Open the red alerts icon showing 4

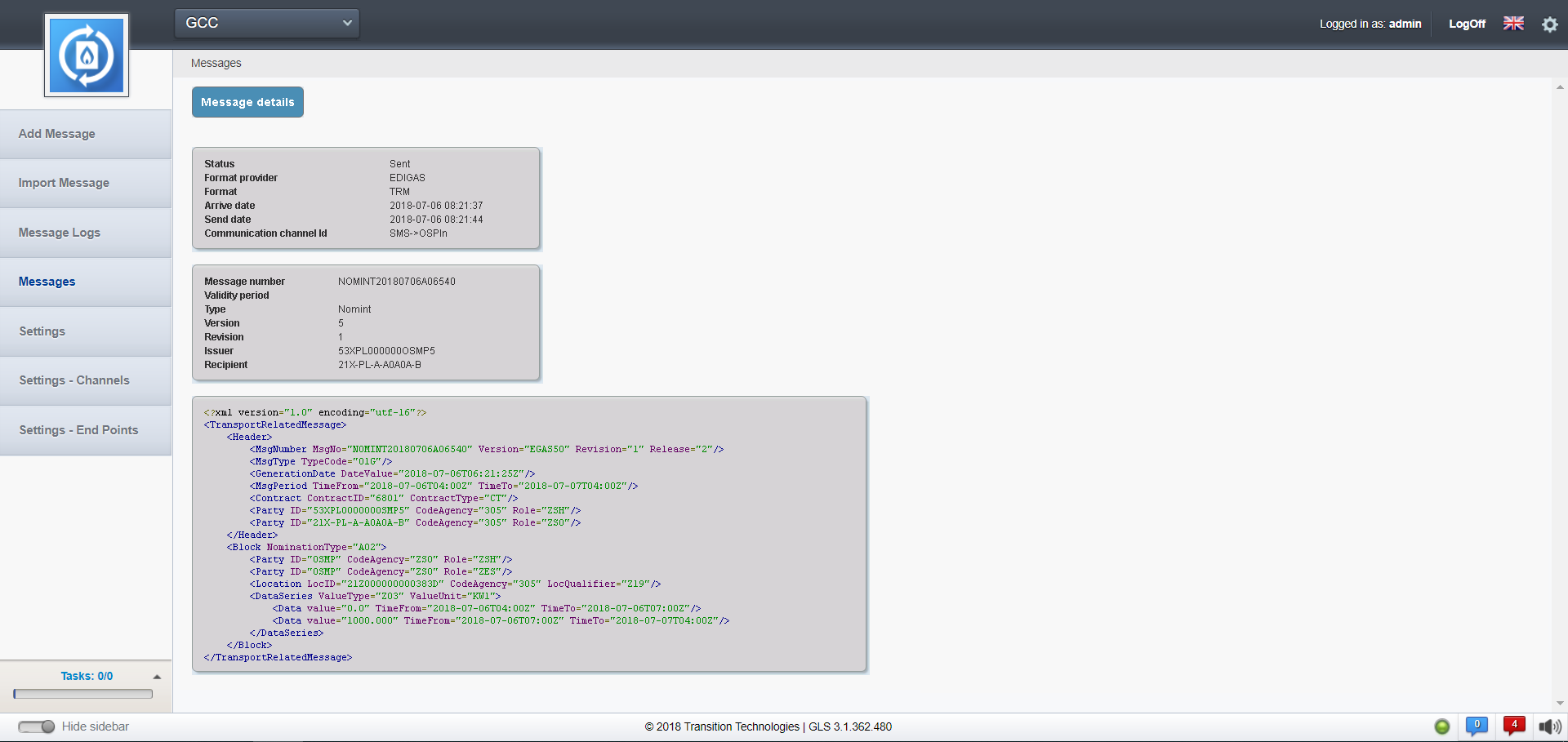[1513, 726]
